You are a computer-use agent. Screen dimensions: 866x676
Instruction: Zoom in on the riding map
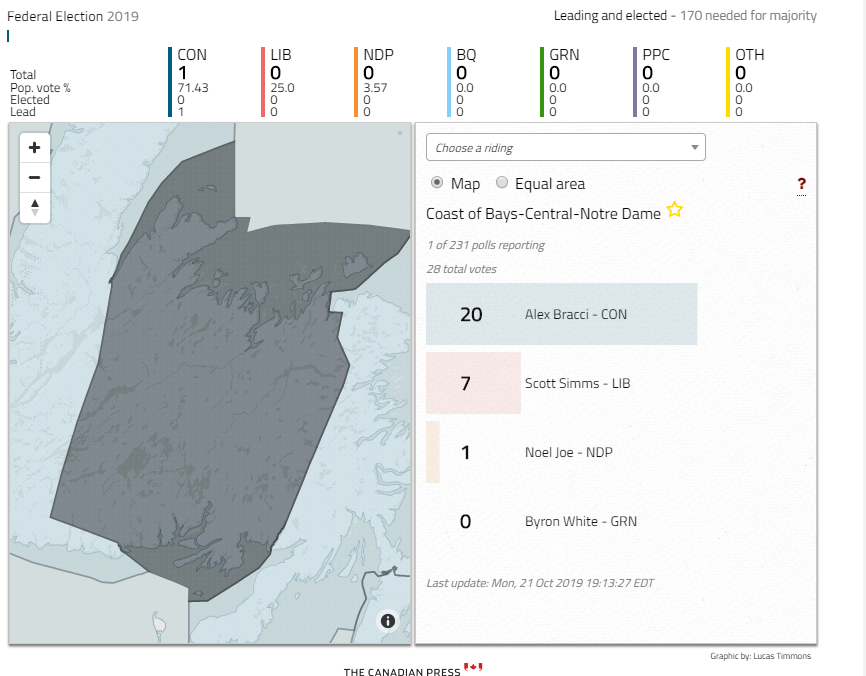(x=34, y=147)
